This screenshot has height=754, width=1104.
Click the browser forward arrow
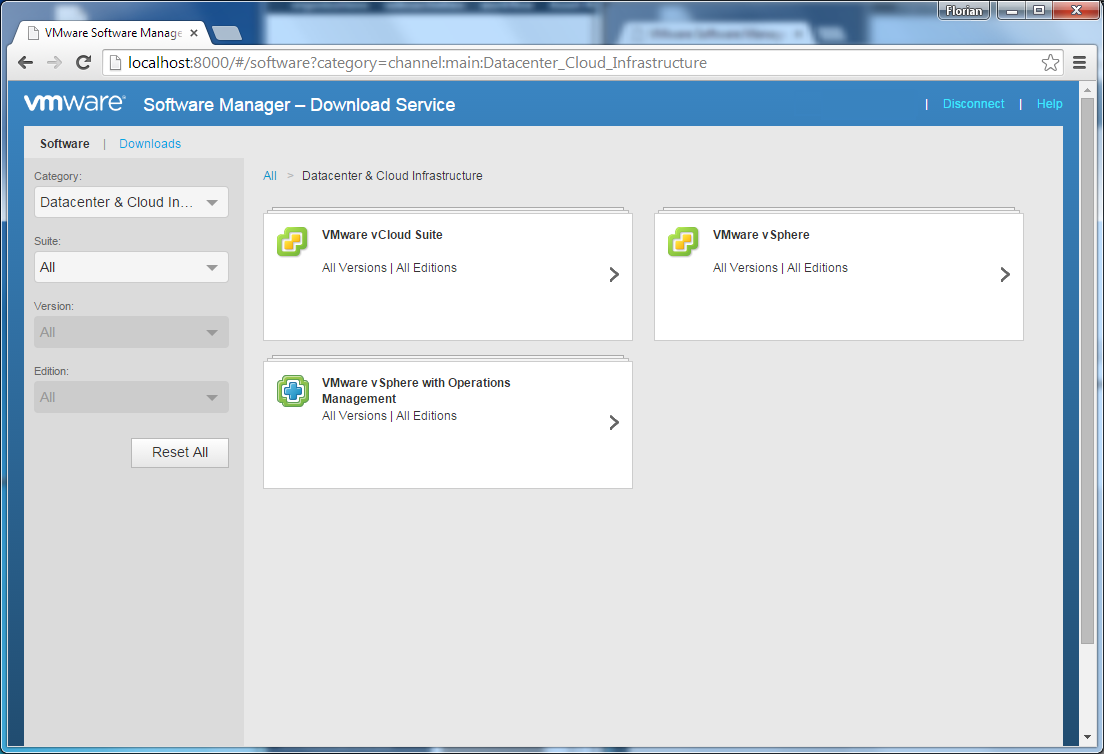(x=54, y=63)
